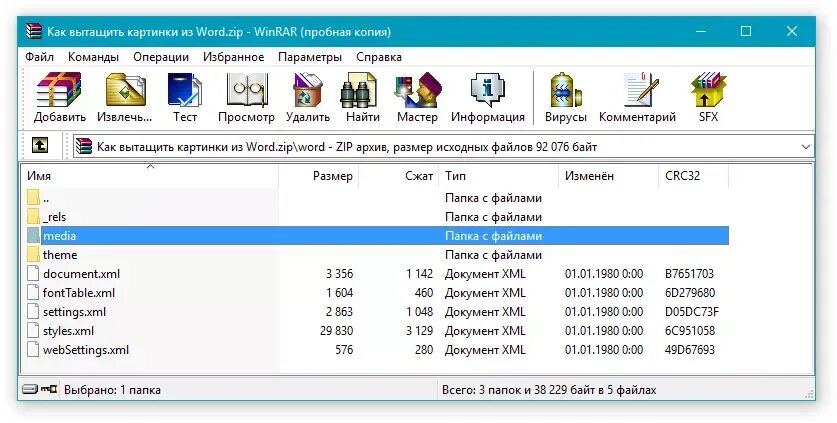Open the Файл menu
Image resolution: width=837 pixels, height=423 pixels.
coord(40,57)
